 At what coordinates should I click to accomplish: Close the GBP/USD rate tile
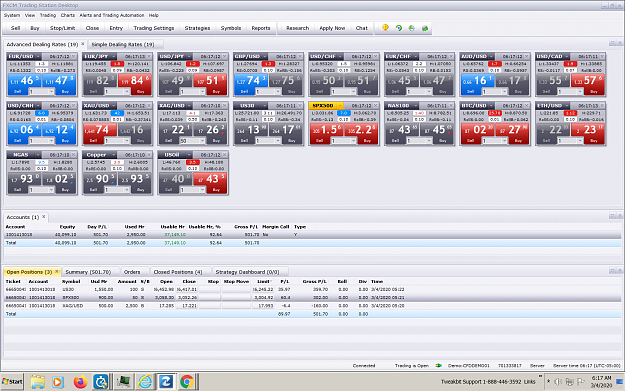[300, 56]
